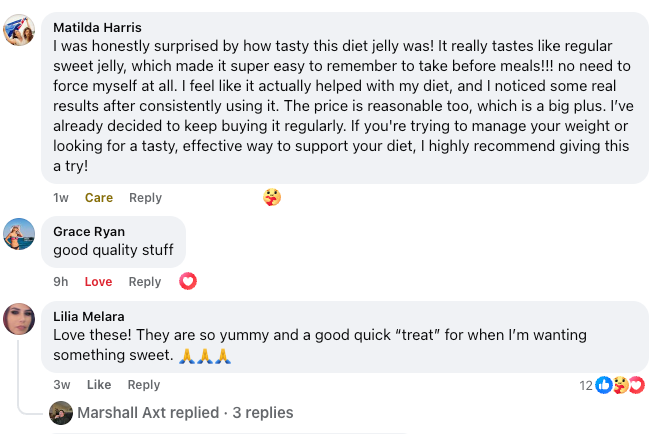View the care emoji reaction under Matilda's comment

coord(271,197)
